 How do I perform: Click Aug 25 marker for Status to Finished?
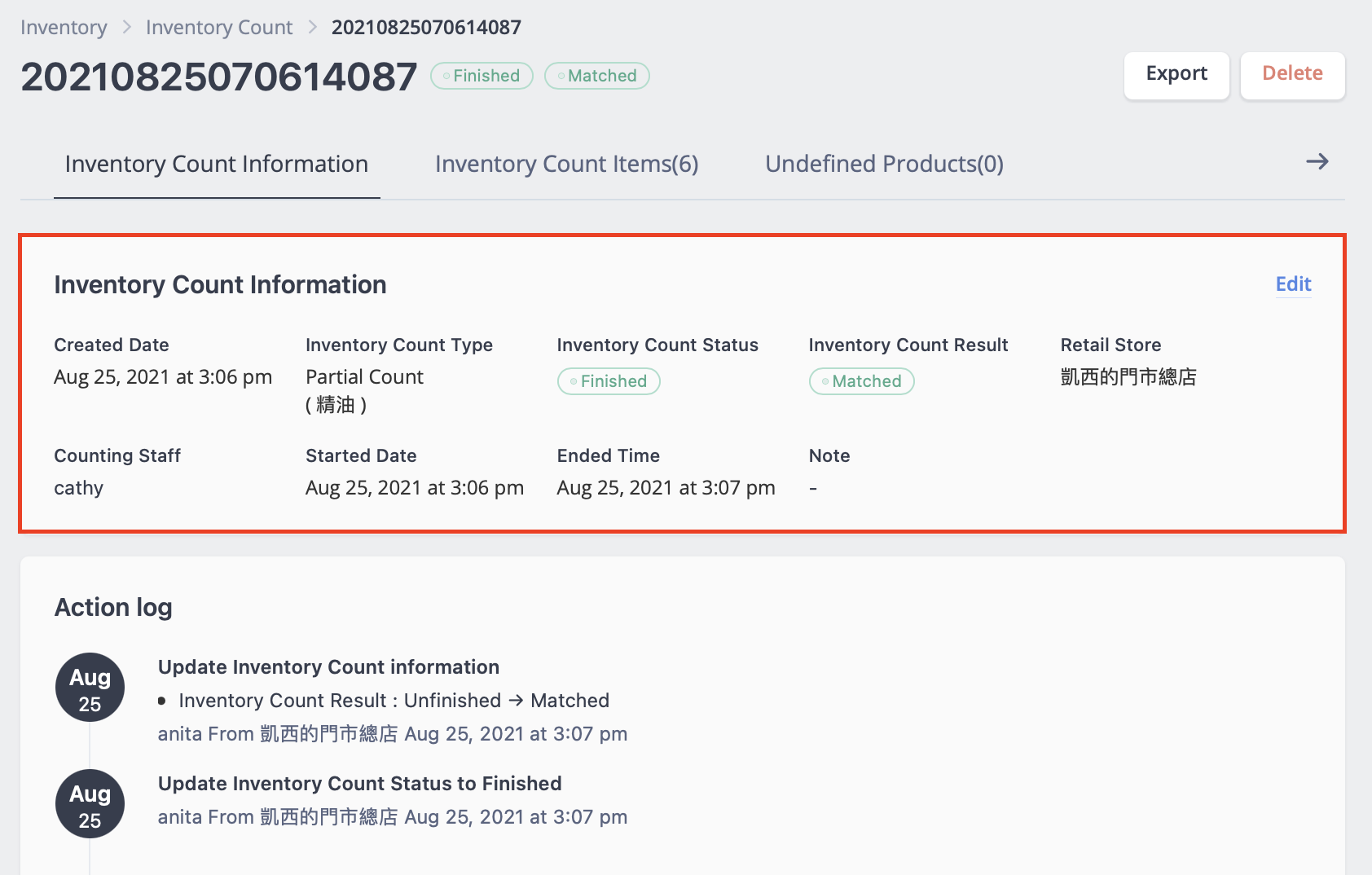90,804
